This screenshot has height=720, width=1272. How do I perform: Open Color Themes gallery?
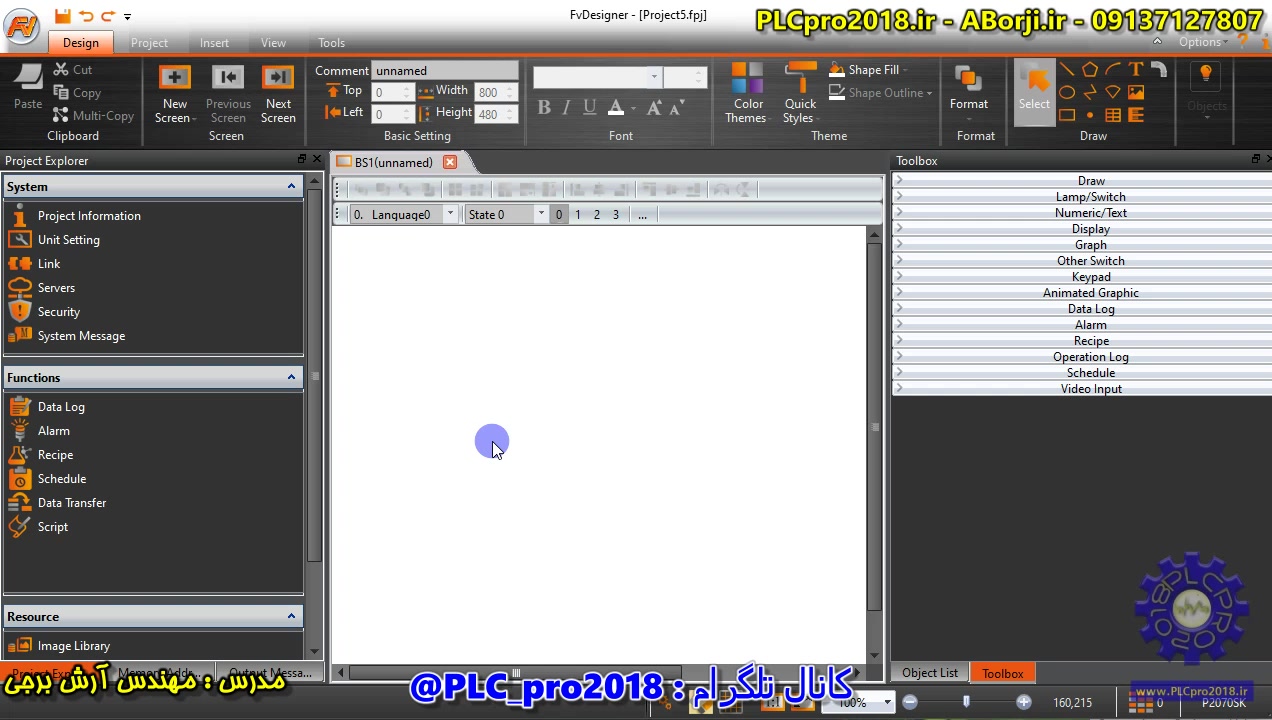tap(746, 94)
